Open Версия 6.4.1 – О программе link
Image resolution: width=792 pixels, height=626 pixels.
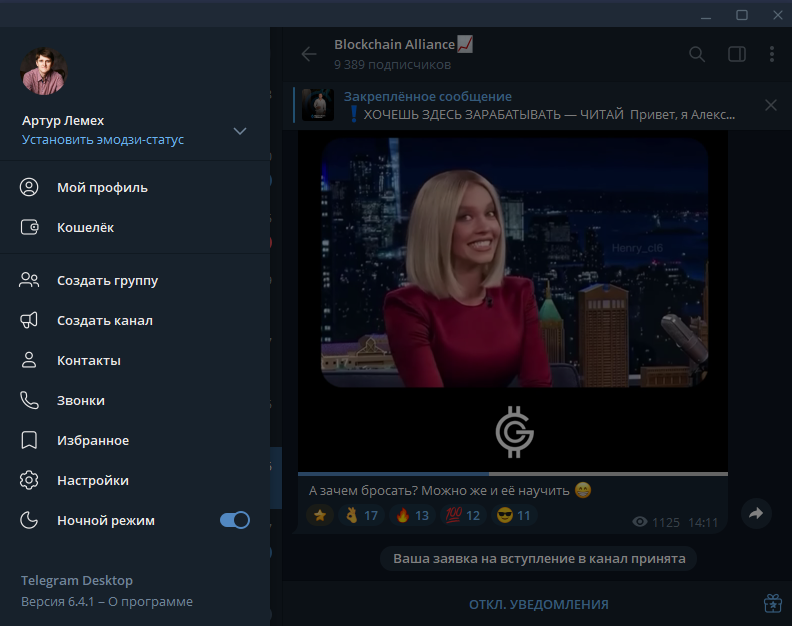(x=107, y=602)
